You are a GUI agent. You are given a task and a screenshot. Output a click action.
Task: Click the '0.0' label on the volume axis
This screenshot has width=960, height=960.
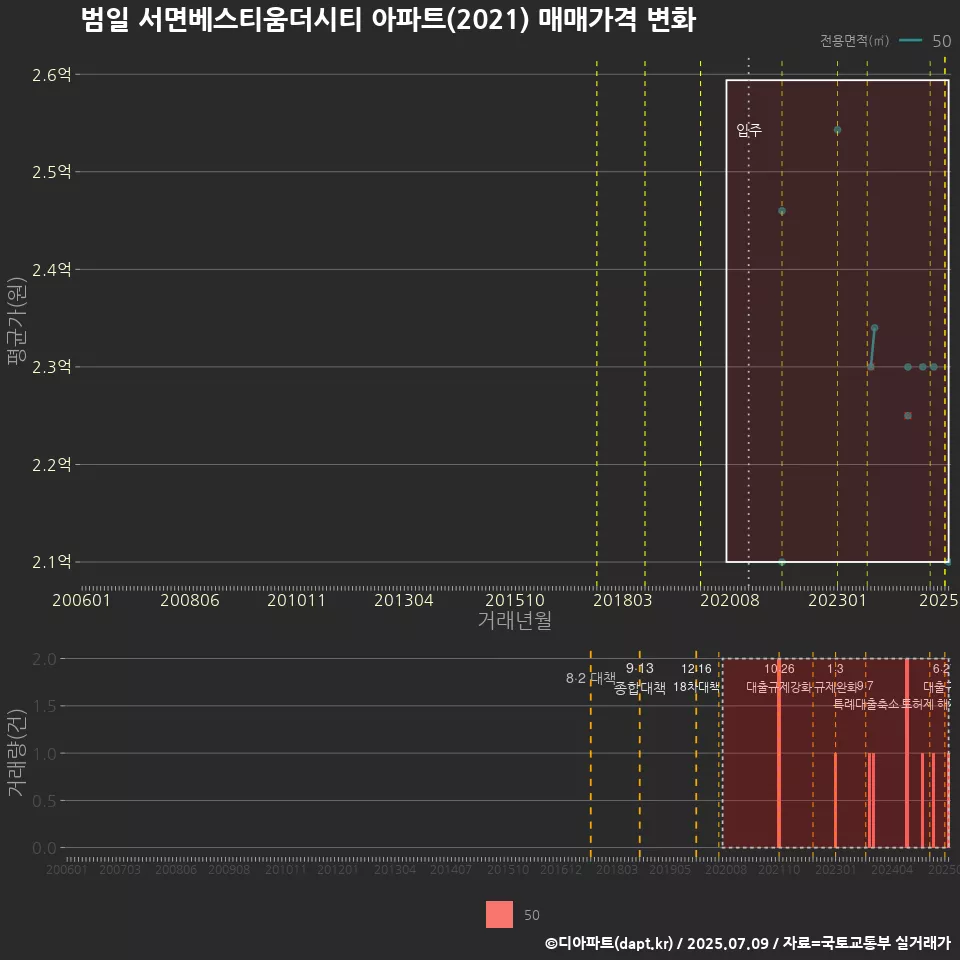(x=43, y=848)
